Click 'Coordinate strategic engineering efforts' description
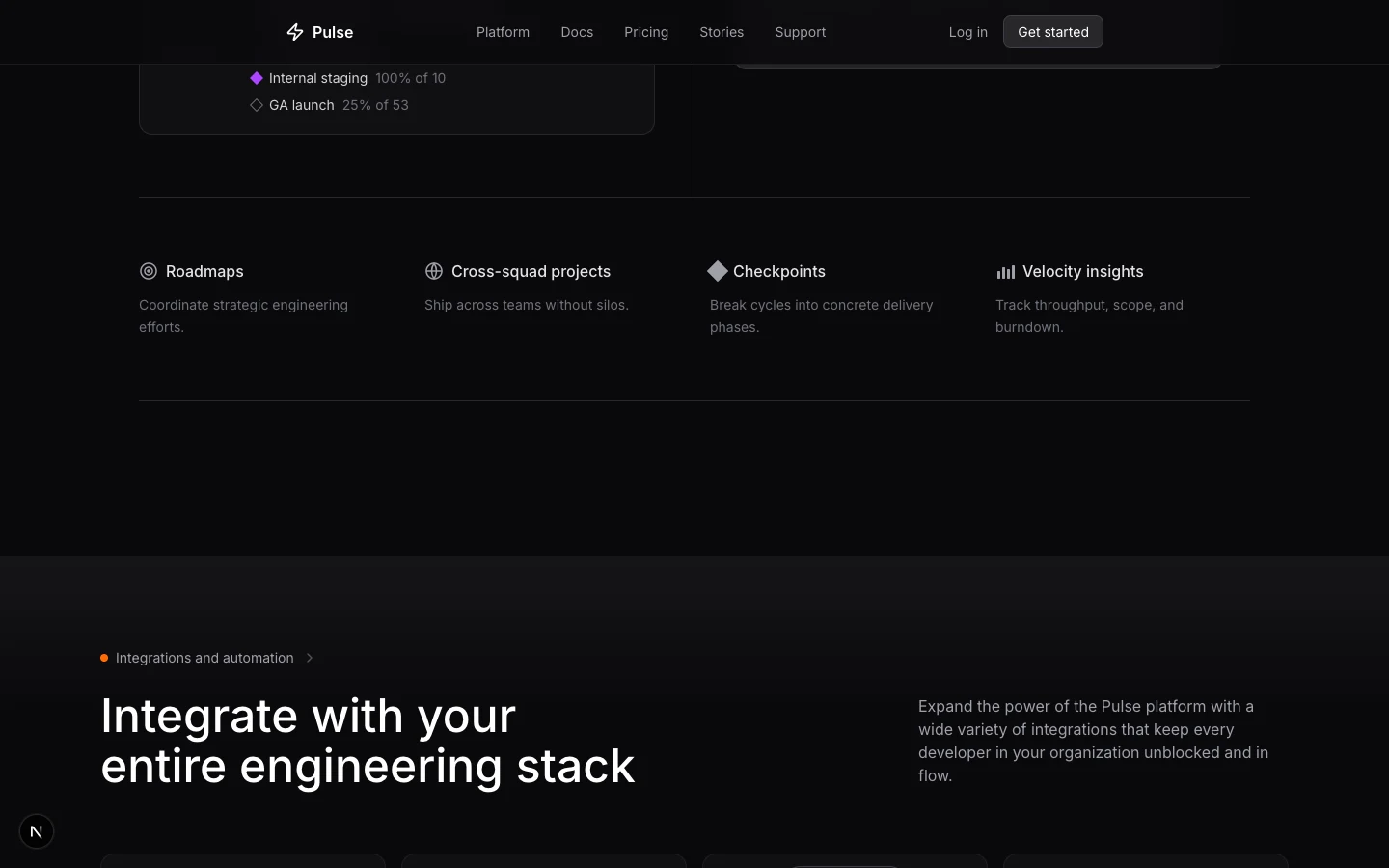The height and width of the screenshot is (868, 1389). pos(243,315)
